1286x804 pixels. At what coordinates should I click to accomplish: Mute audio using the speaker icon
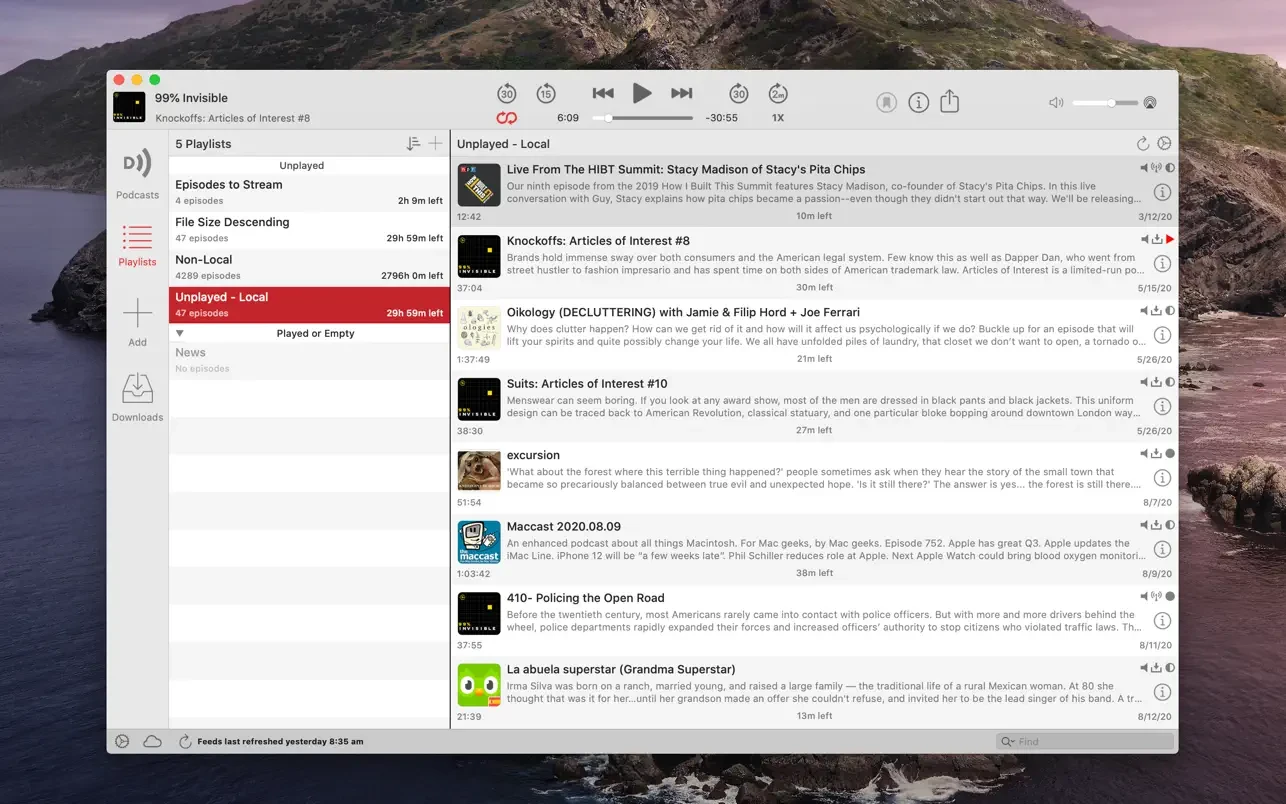(x=1056, y=103)
